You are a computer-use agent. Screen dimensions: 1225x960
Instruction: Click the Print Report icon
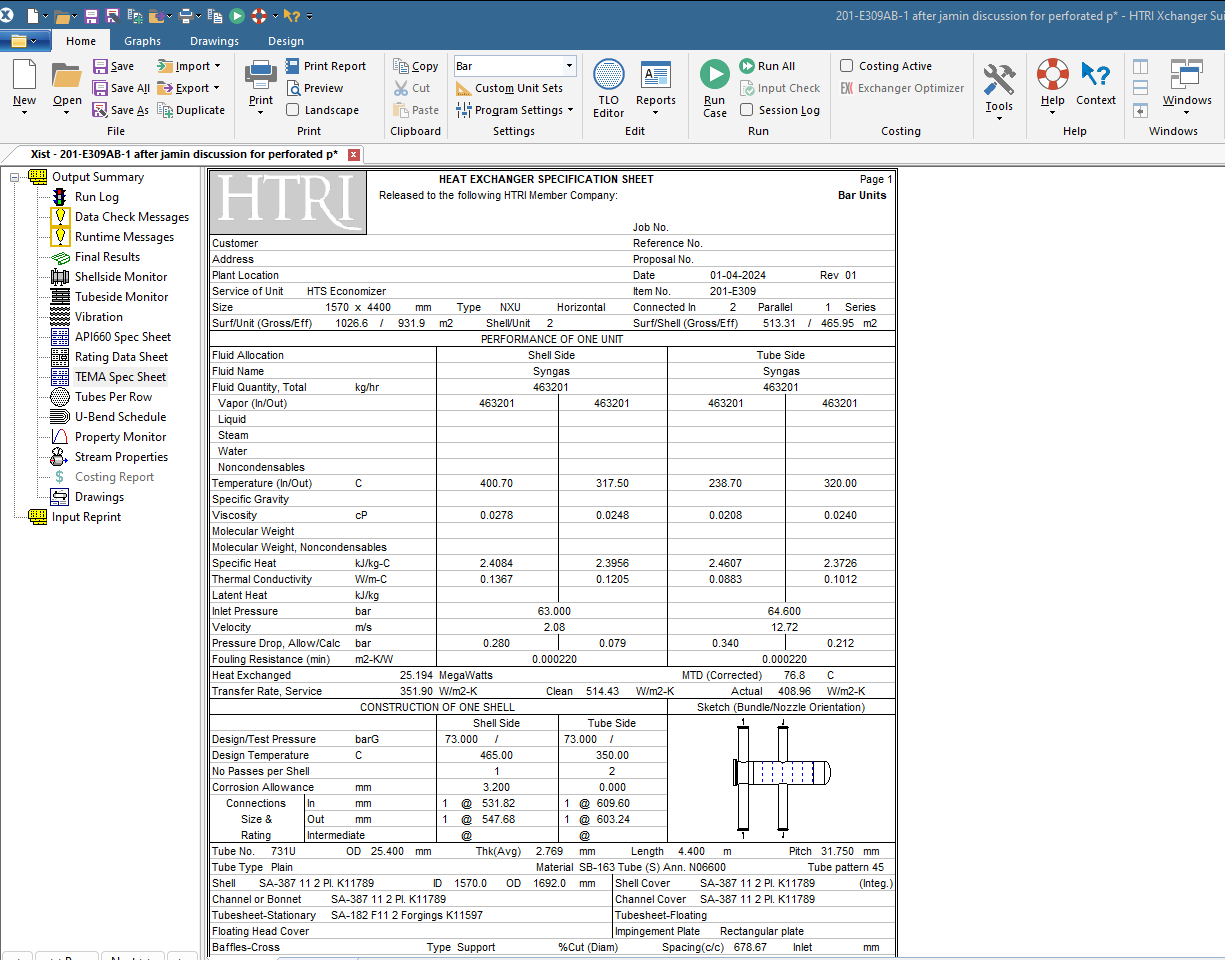click(x=293, y=66)
